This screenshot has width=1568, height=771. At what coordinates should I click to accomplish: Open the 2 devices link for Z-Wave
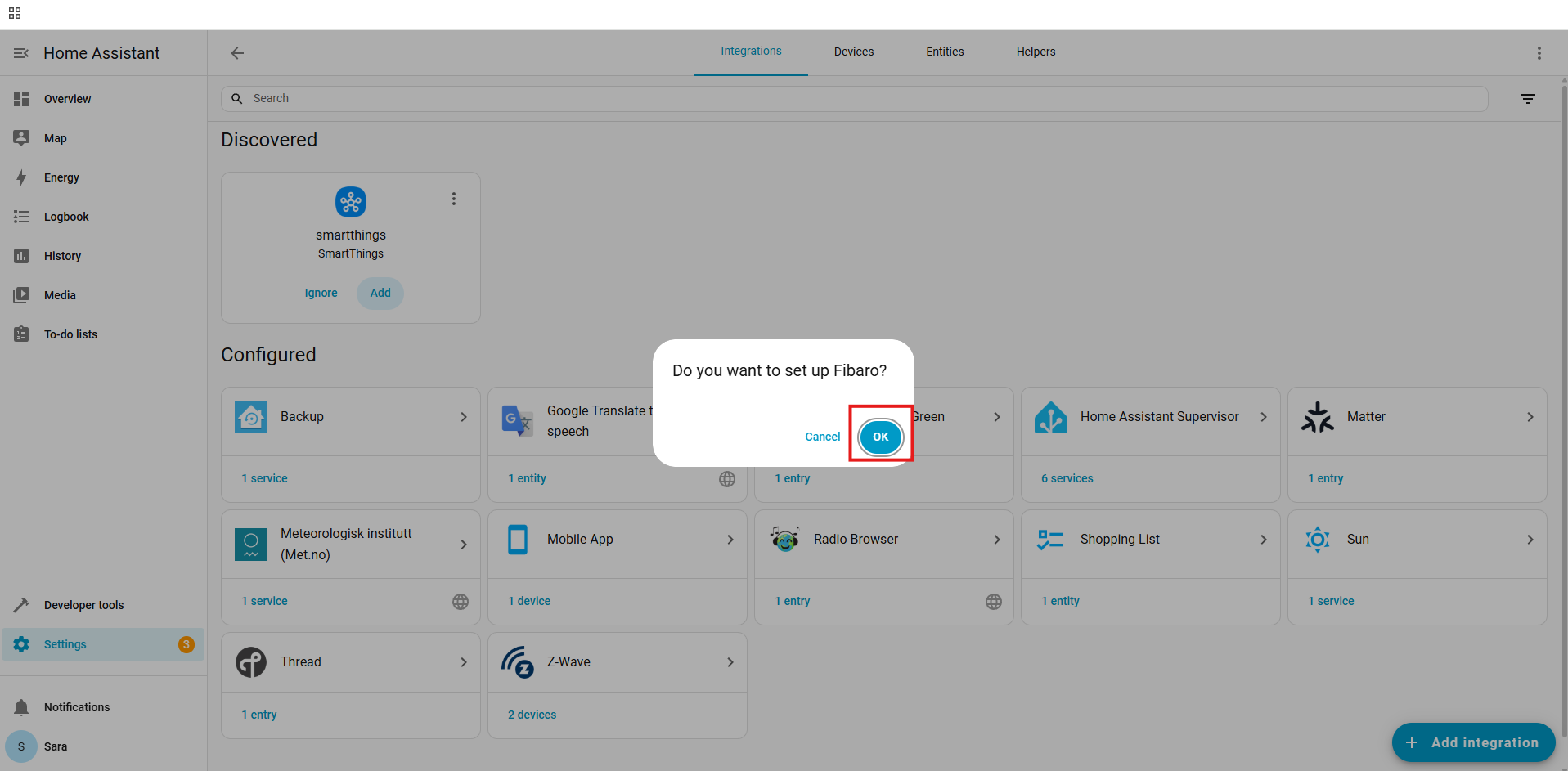coord(532,715)
